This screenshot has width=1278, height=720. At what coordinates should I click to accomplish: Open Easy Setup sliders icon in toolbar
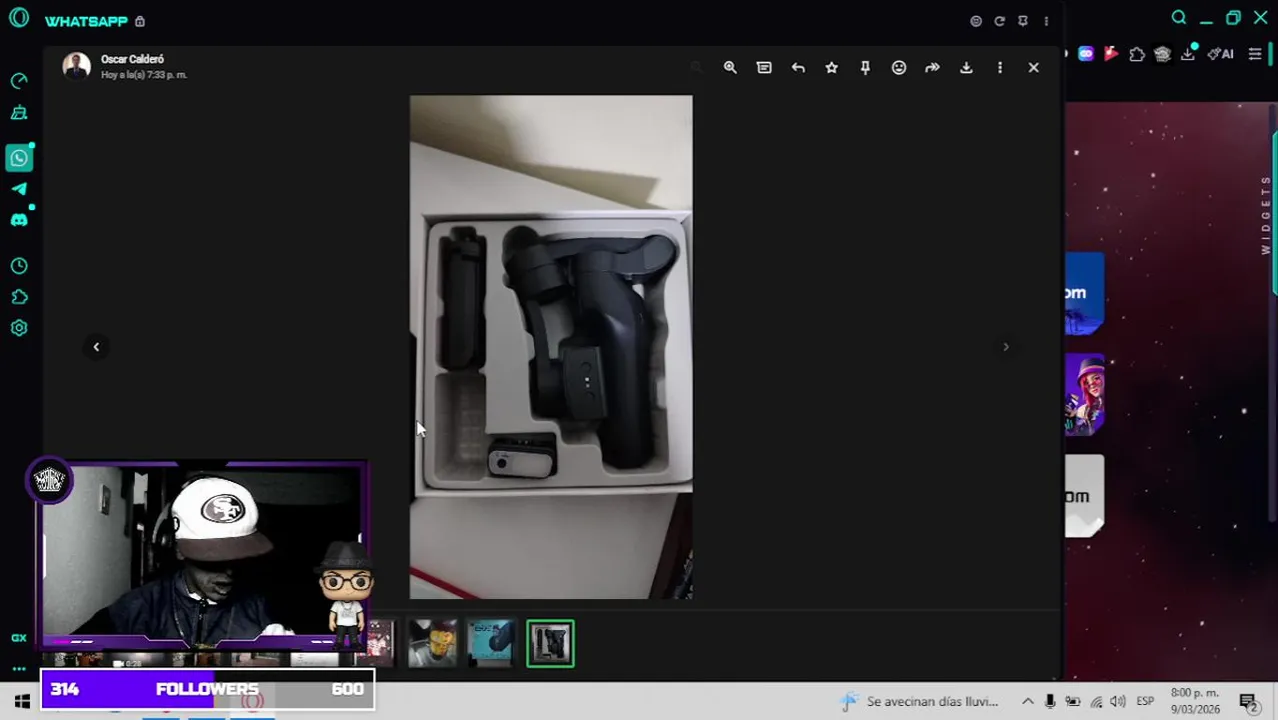click(1255, 54)
